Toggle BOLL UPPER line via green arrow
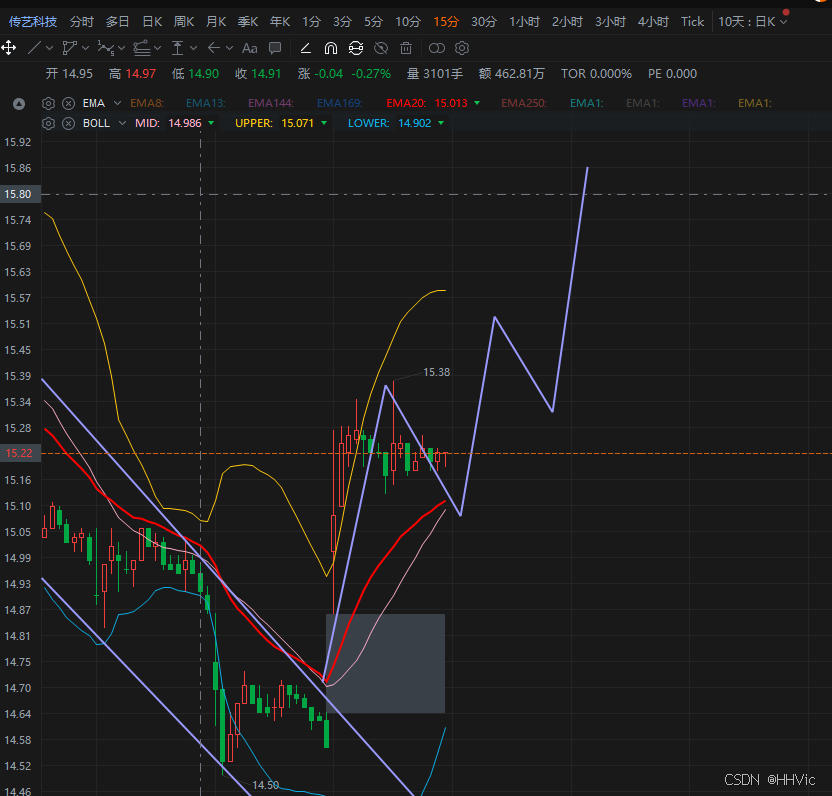The image size is (832, 796). [324, 123]
